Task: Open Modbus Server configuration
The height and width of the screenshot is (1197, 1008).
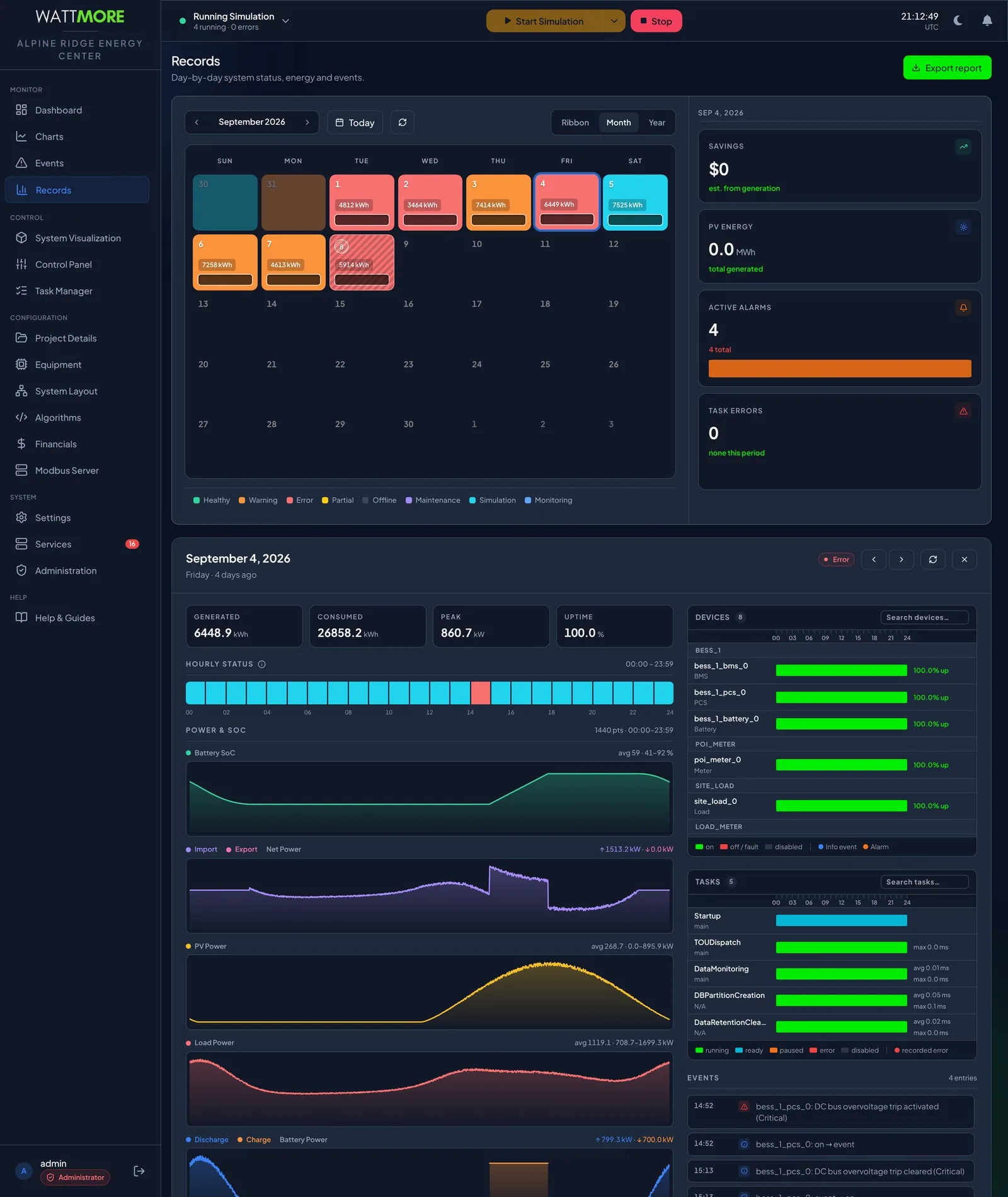Action: click(77, 471)
